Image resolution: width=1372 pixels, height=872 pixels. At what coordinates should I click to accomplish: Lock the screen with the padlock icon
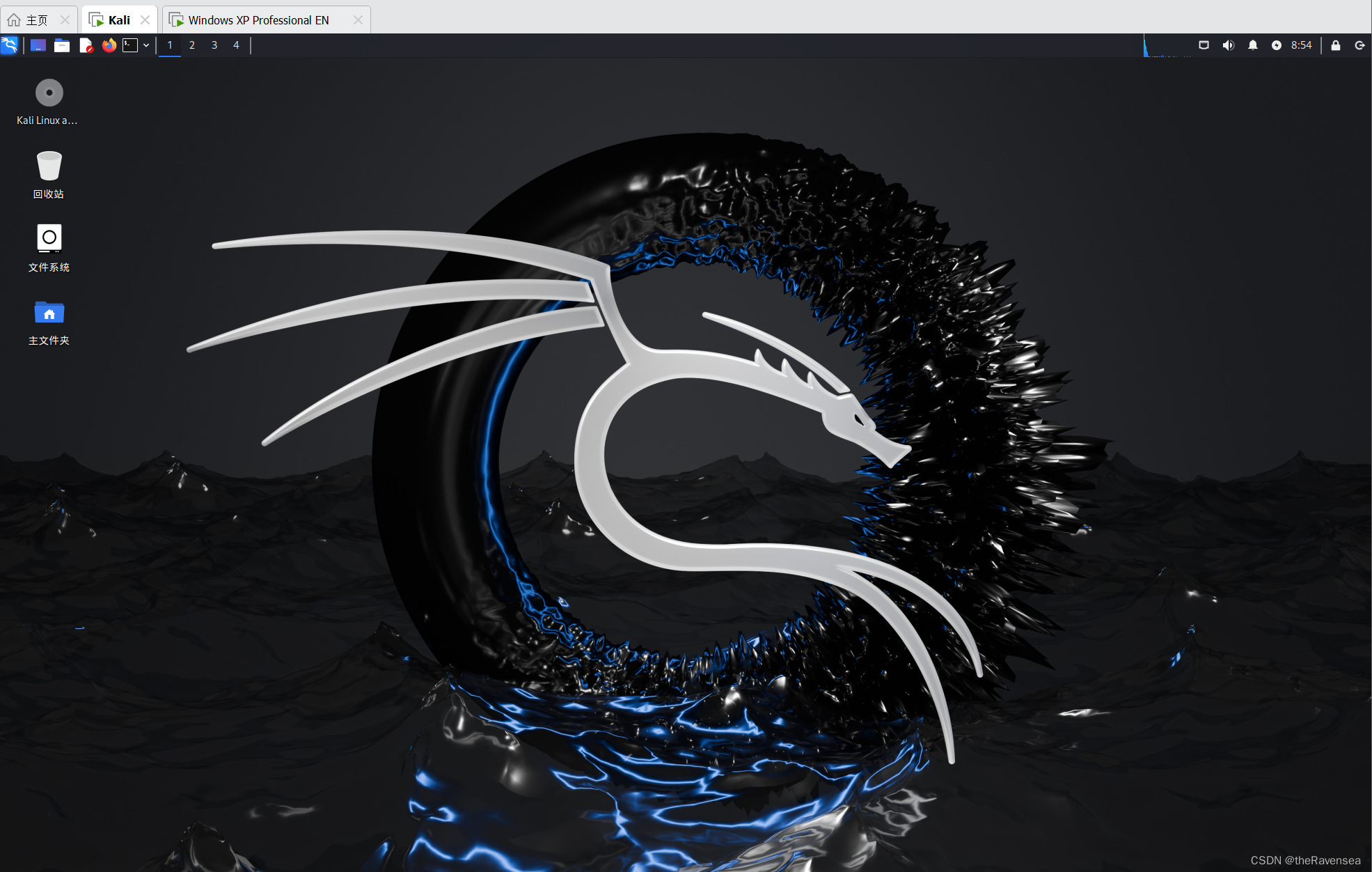[1336, 45]
